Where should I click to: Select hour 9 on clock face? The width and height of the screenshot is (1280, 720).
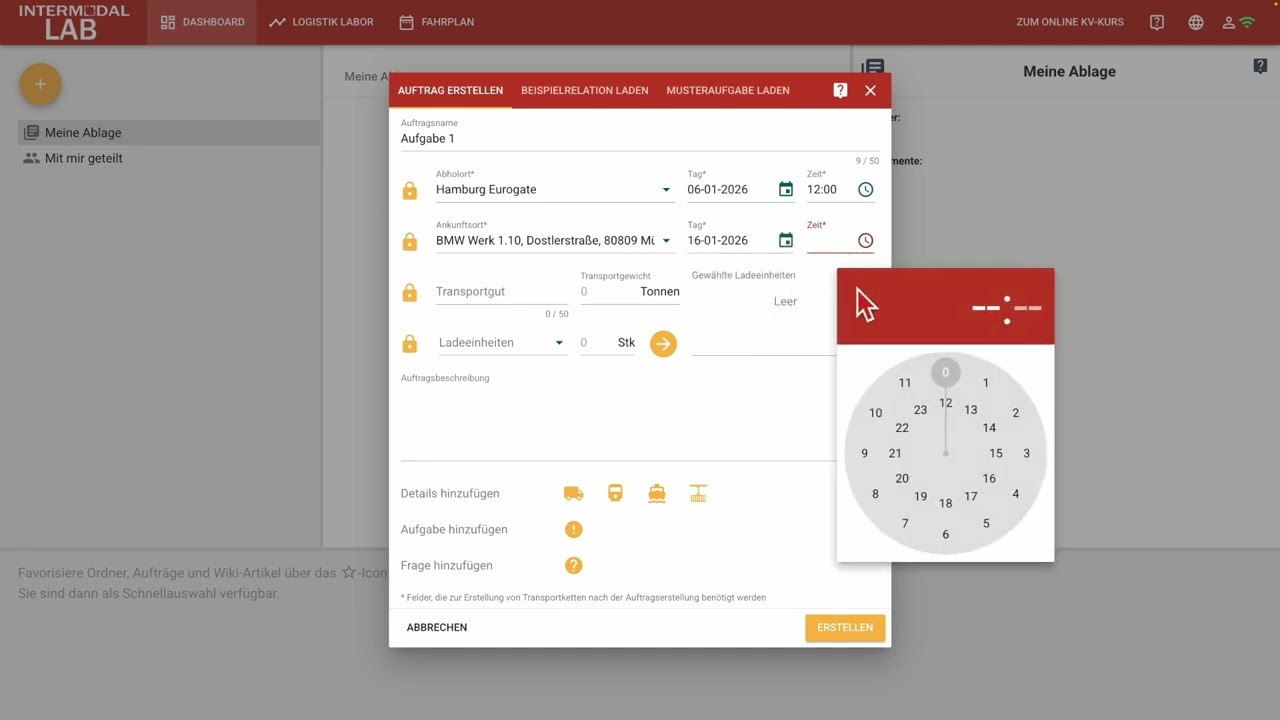(865, 454)
